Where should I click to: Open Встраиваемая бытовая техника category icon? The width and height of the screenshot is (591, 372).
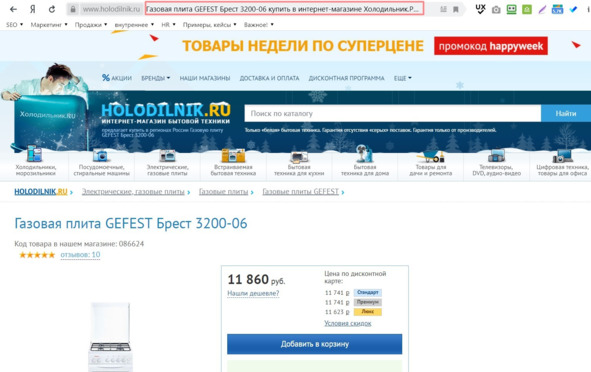(x=233, y=155)
